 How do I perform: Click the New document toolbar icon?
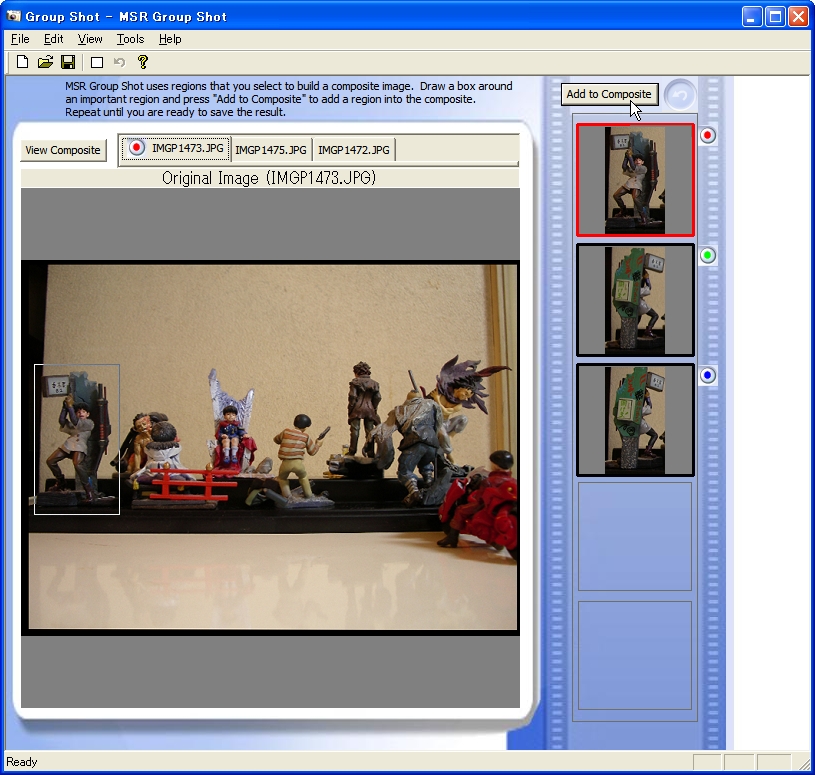coord(22,62)
